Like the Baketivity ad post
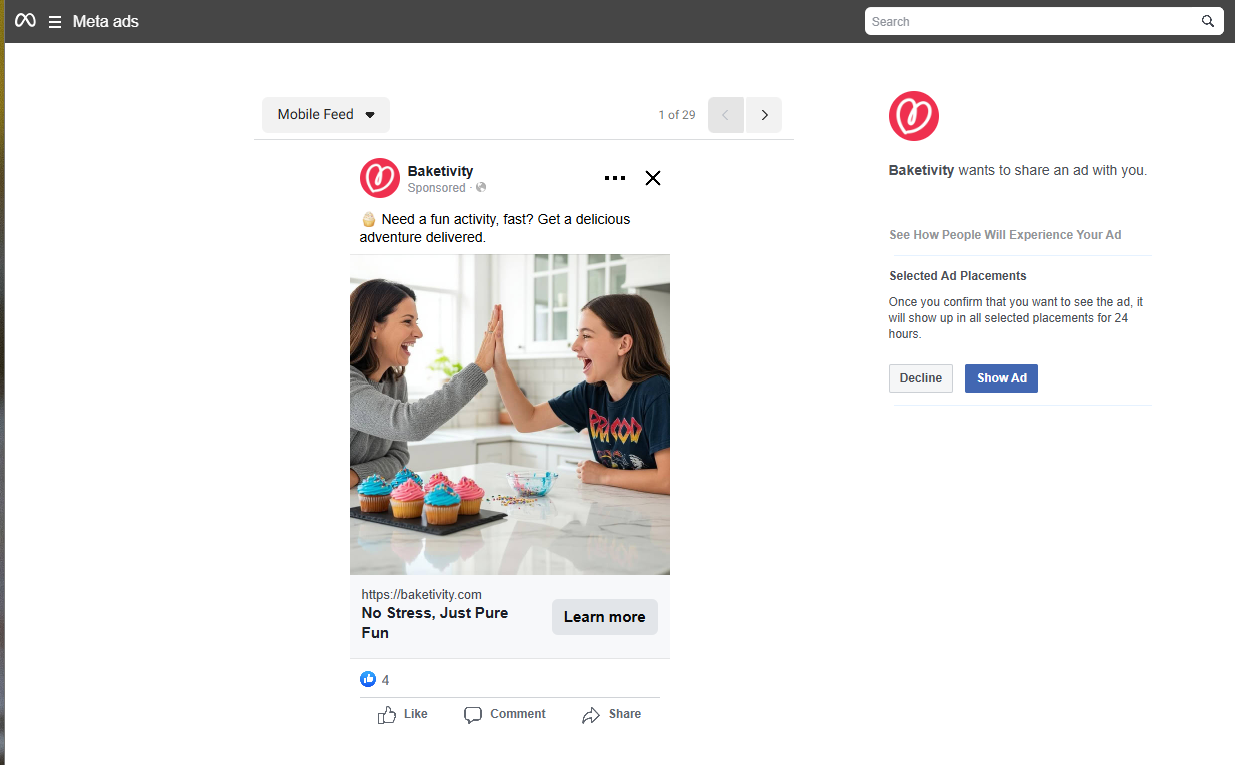This screenshot has height=765, width=1235. [403, 714]
